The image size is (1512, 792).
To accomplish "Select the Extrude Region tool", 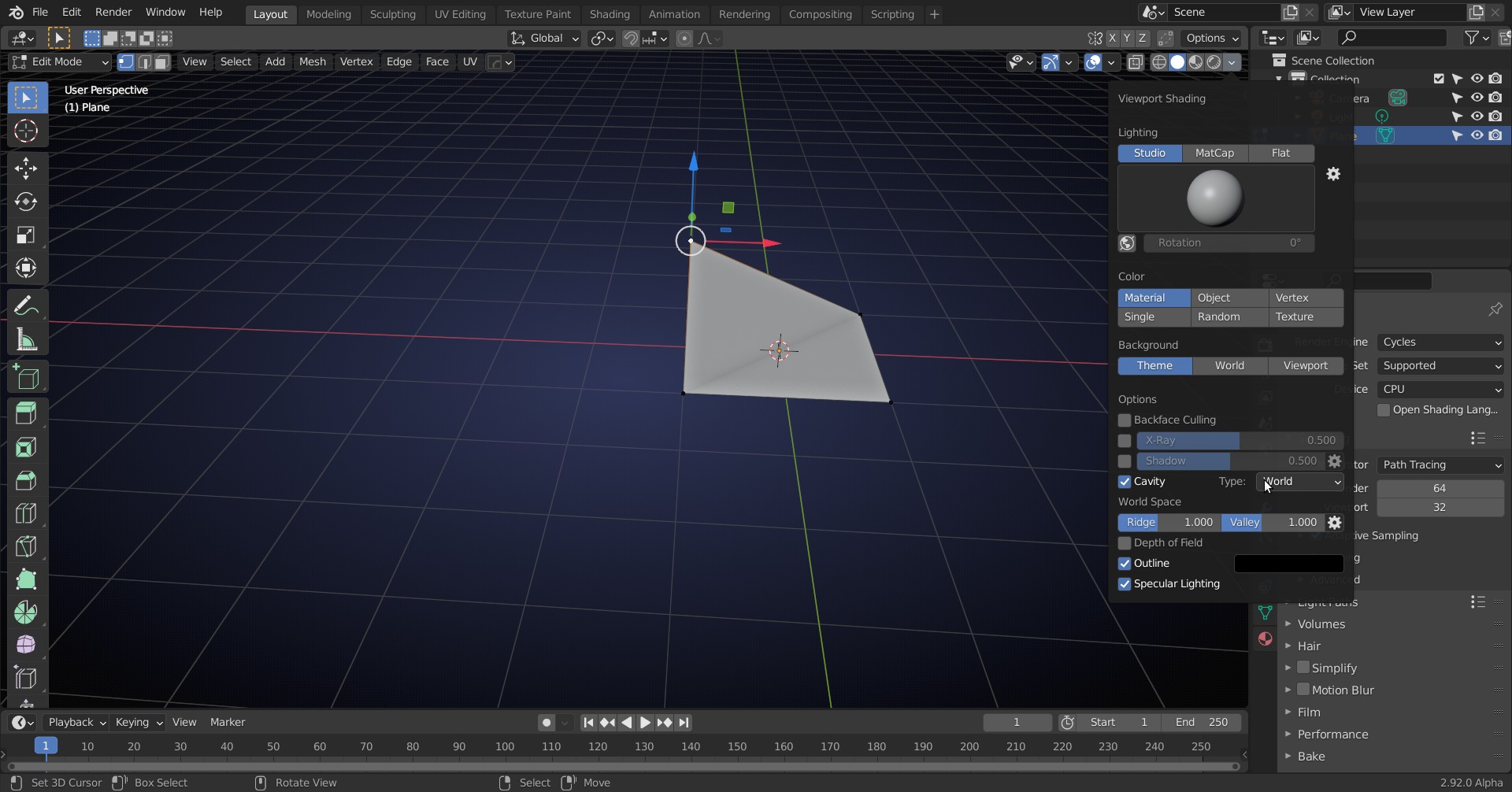I will [x=26, y=413].
